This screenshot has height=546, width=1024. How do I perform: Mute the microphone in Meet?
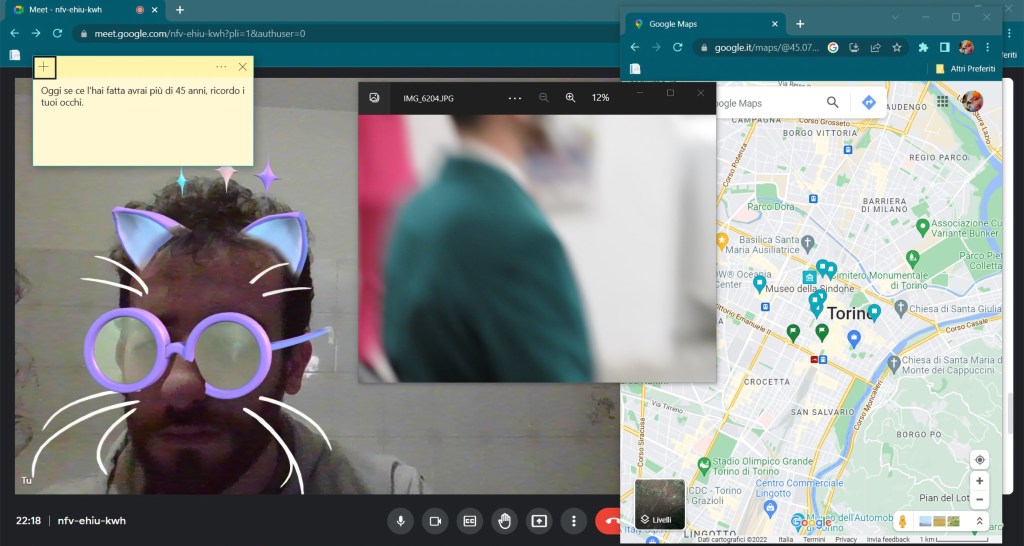pos(401,521)
